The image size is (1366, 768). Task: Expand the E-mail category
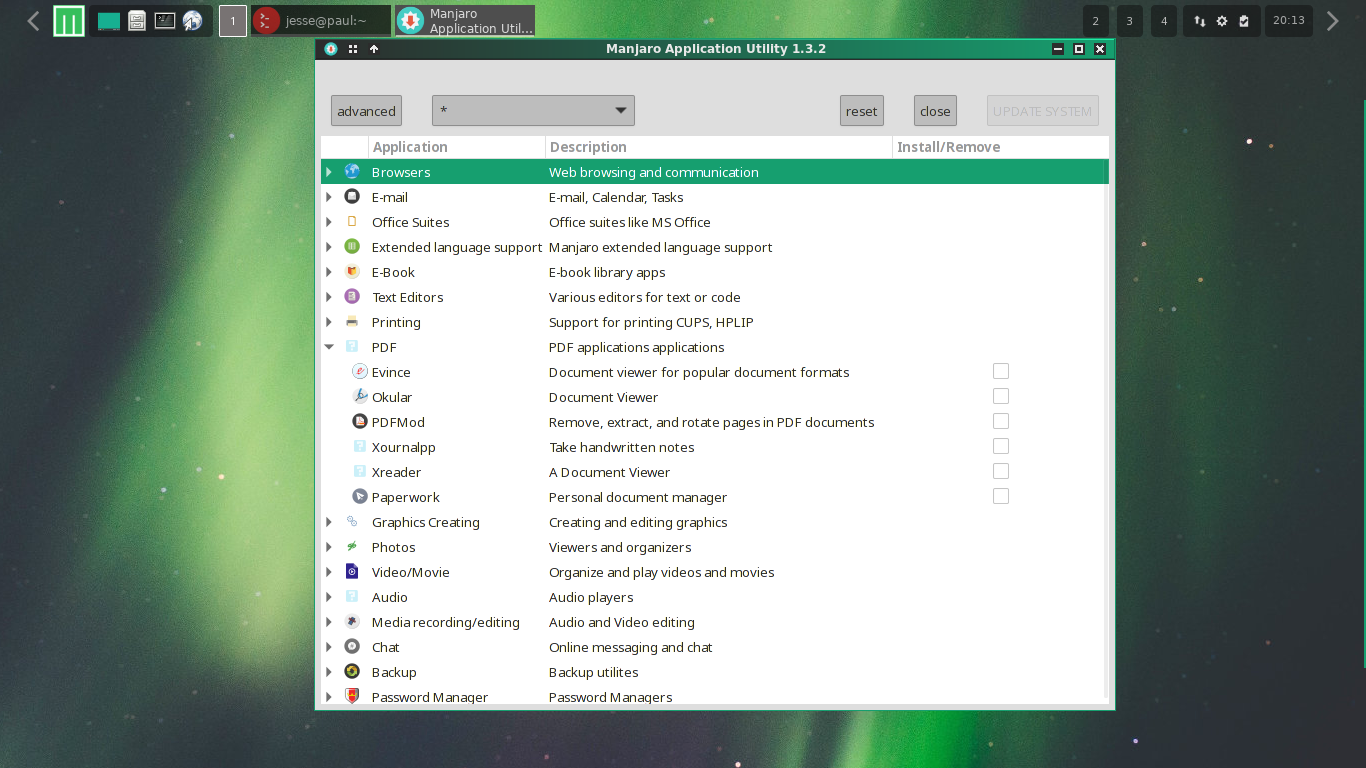coord(329,197)
